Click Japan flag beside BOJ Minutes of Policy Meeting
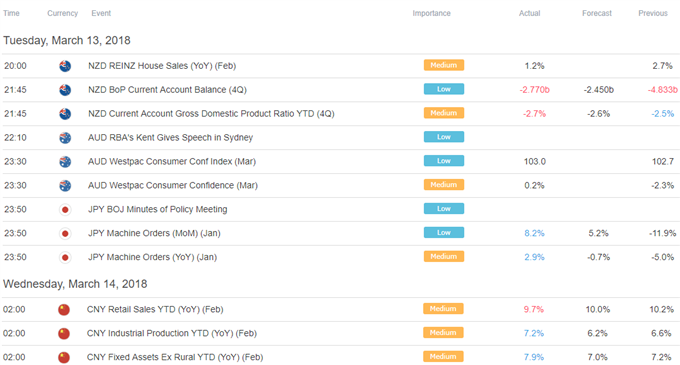This screenshot has width=680, height=365. pos(65,209)
